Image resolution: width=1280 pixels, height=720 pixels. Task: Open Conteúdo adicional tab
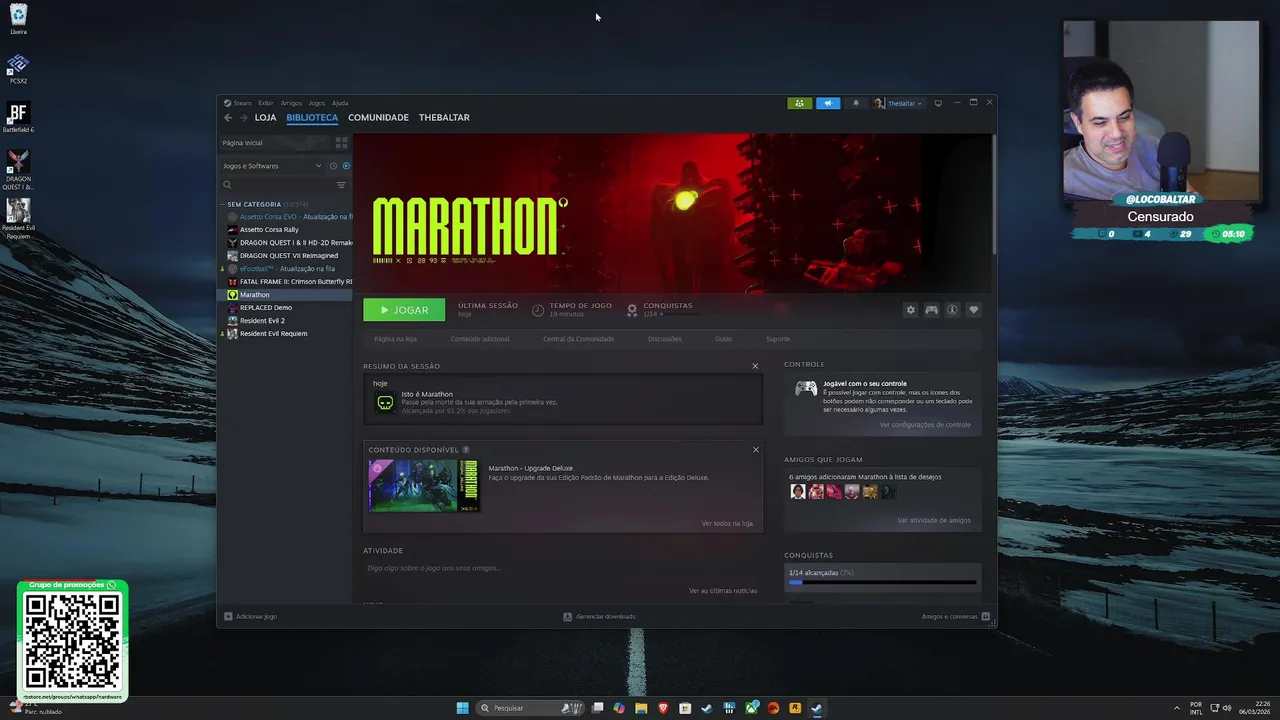(x=480, y=339)
